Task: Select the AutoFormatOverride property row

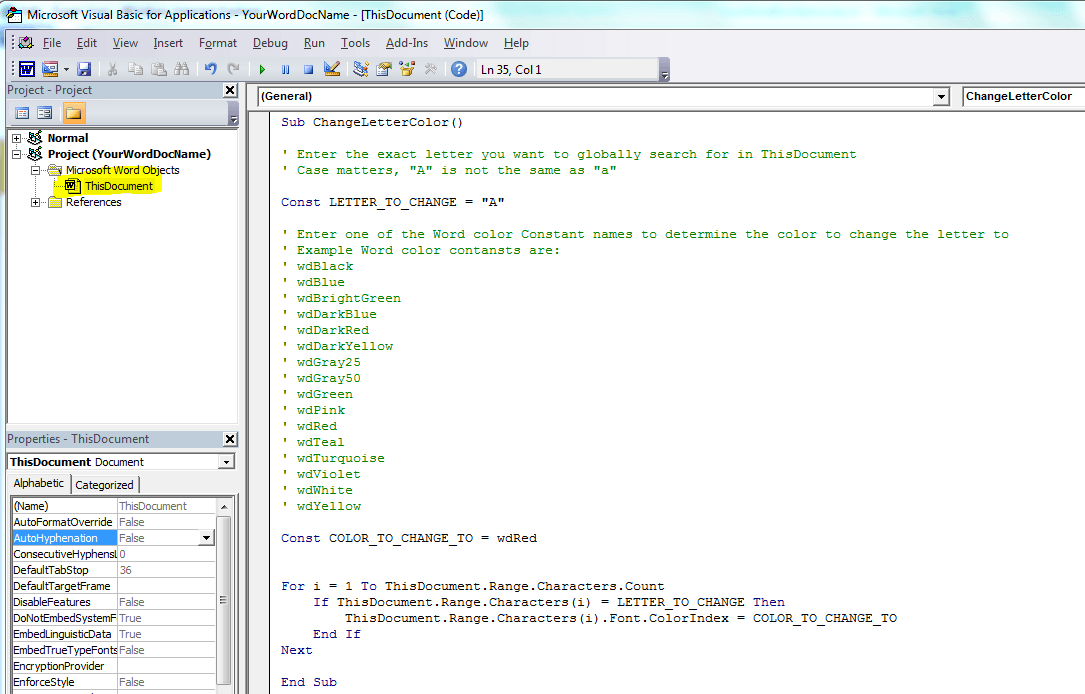Action: (113, 522)
